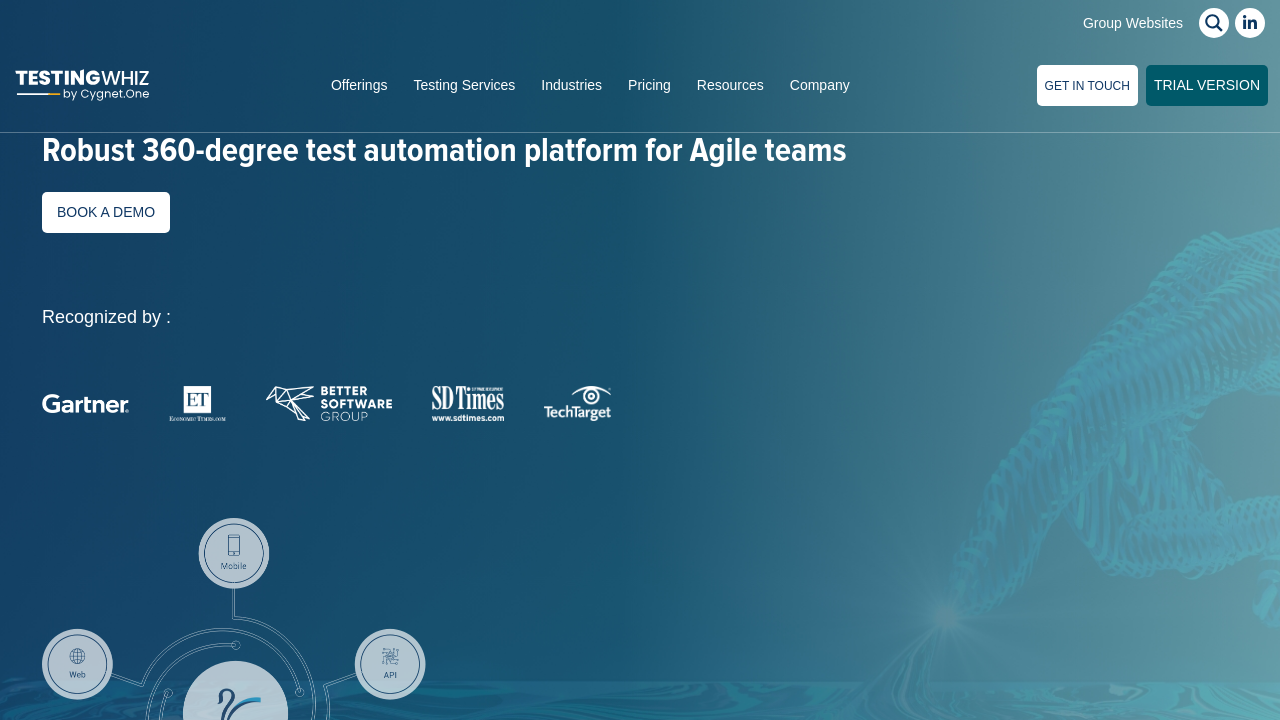
Task: Click the Book a Demo button
Action: (106, 212)
